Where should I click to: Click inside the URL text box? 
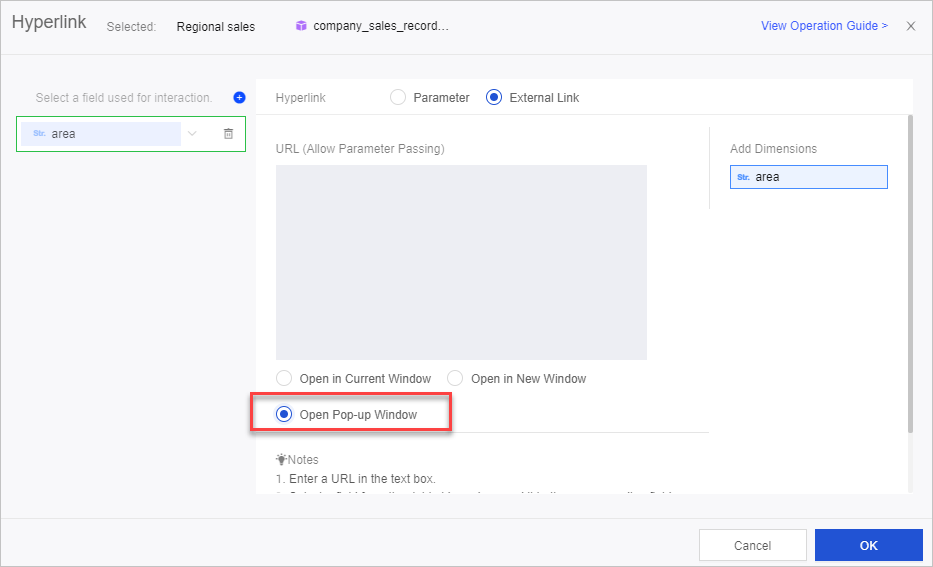pyautogui.click(x=461, y=262)
